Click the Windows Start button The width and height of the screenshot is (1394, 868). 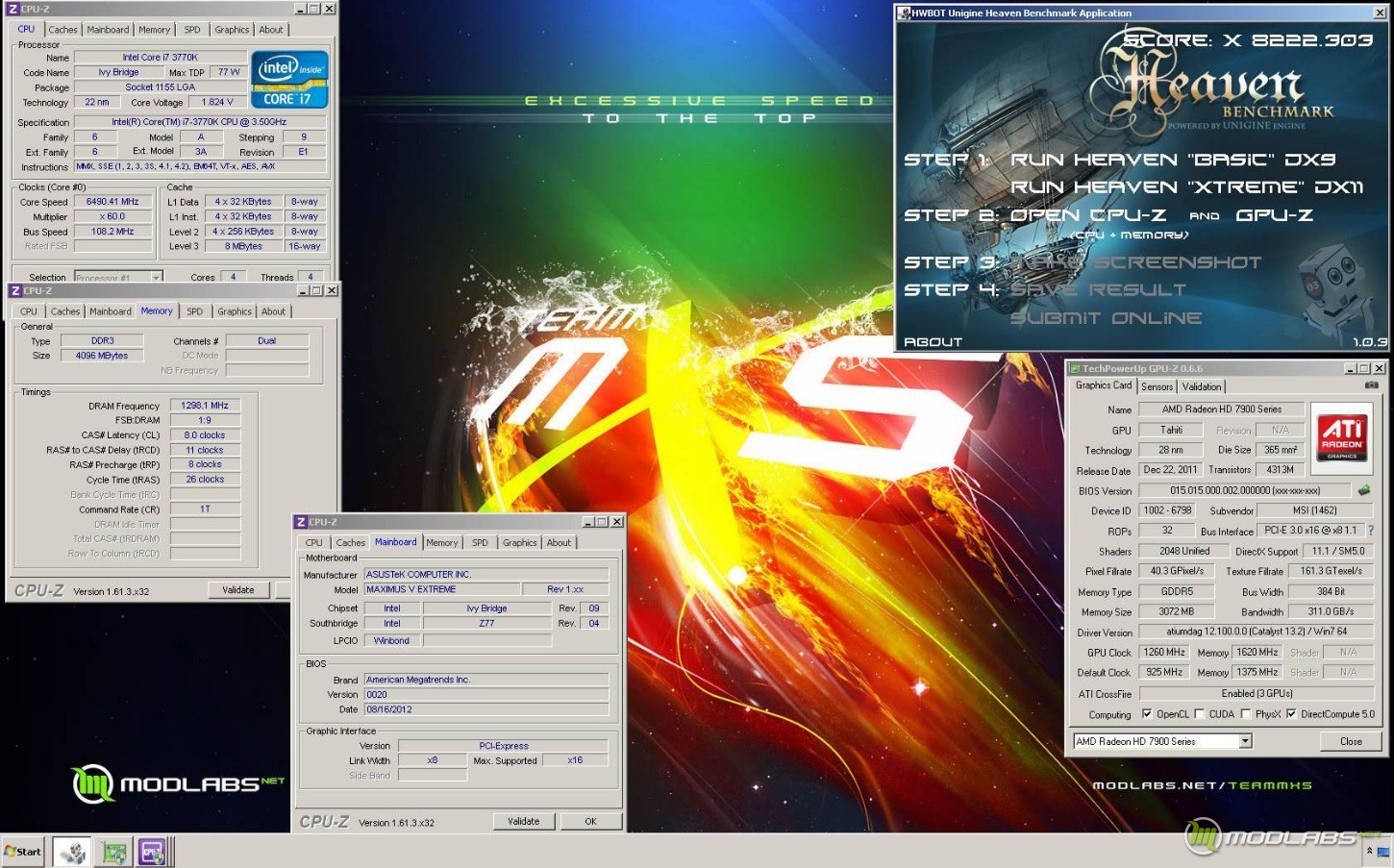pyautogui.click(x=23, y=852)
